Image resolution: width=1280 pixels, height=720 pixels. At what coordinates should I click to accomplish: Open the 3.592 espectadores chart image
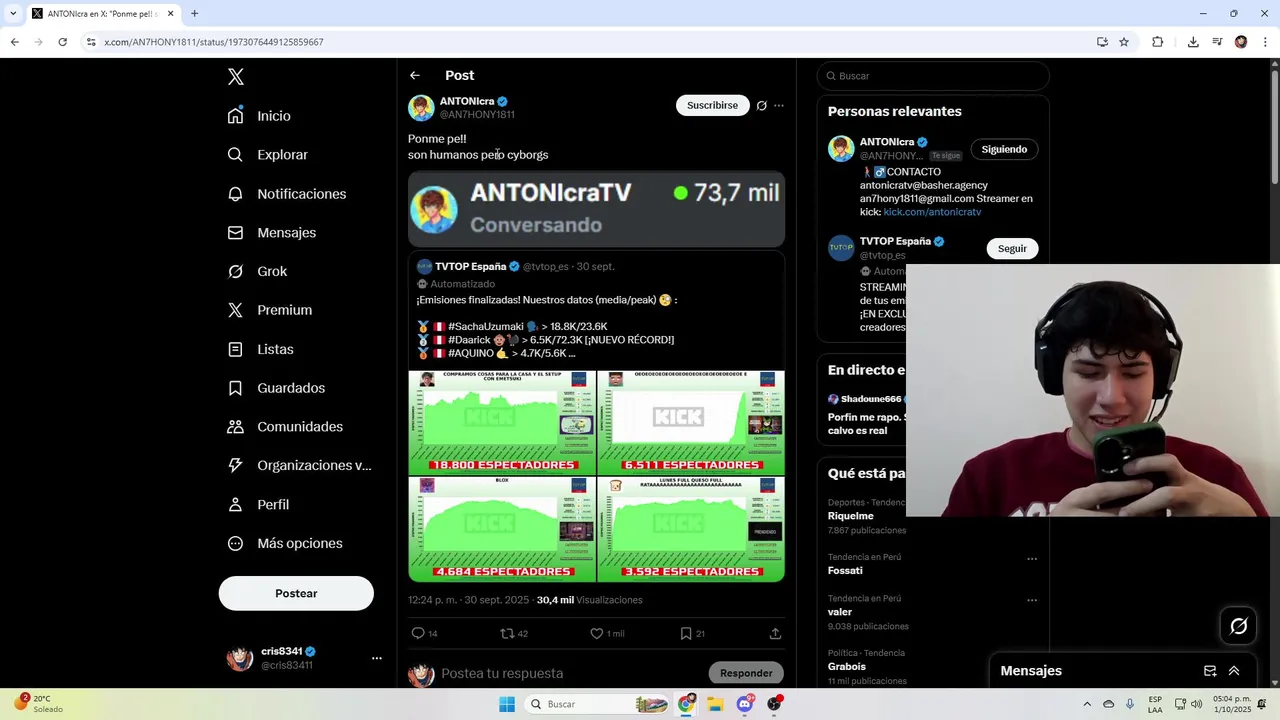pos(691,529)
